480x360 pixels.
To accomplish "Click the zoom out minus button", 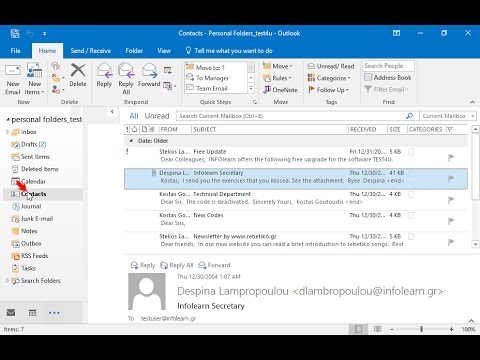I will [392, 329].
